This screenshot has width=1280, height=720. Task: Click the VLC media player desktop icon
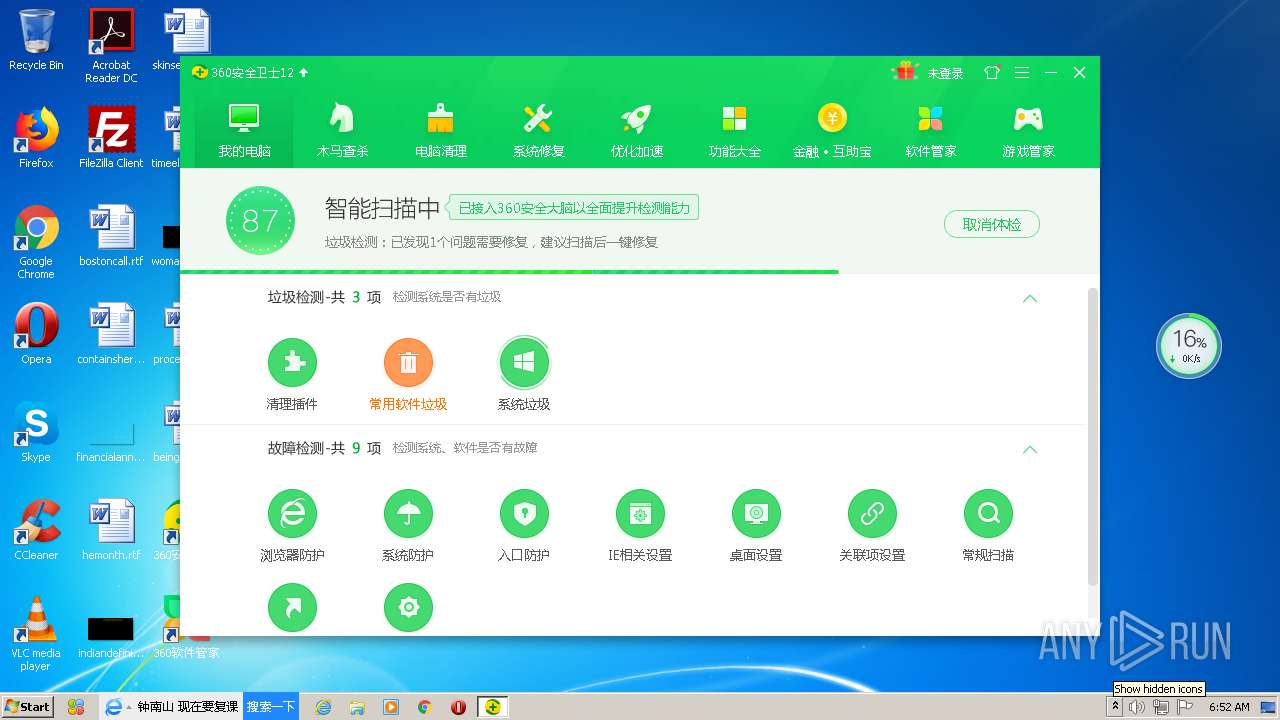(36, 634)
